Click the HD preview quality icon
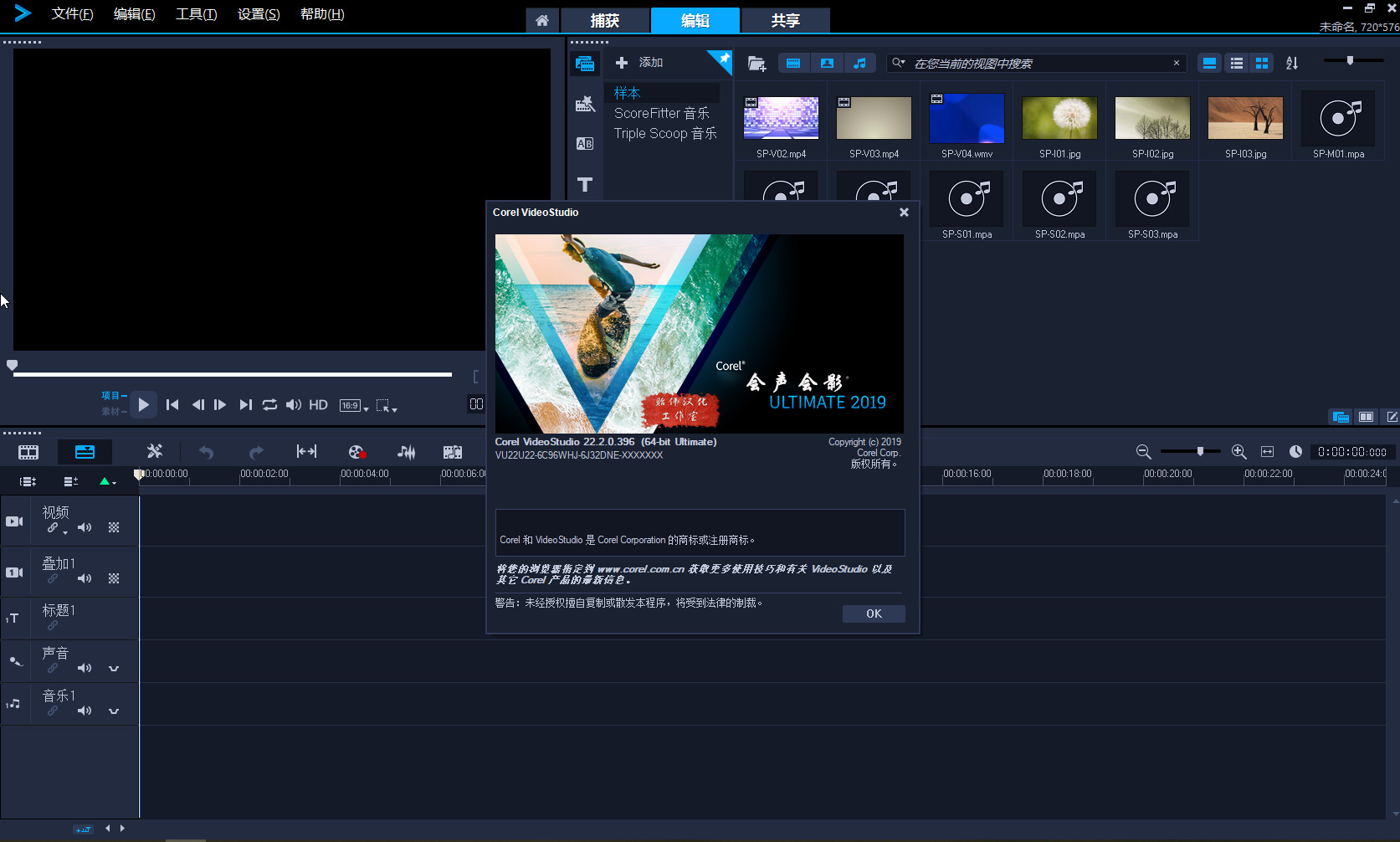 coord(318,405)
